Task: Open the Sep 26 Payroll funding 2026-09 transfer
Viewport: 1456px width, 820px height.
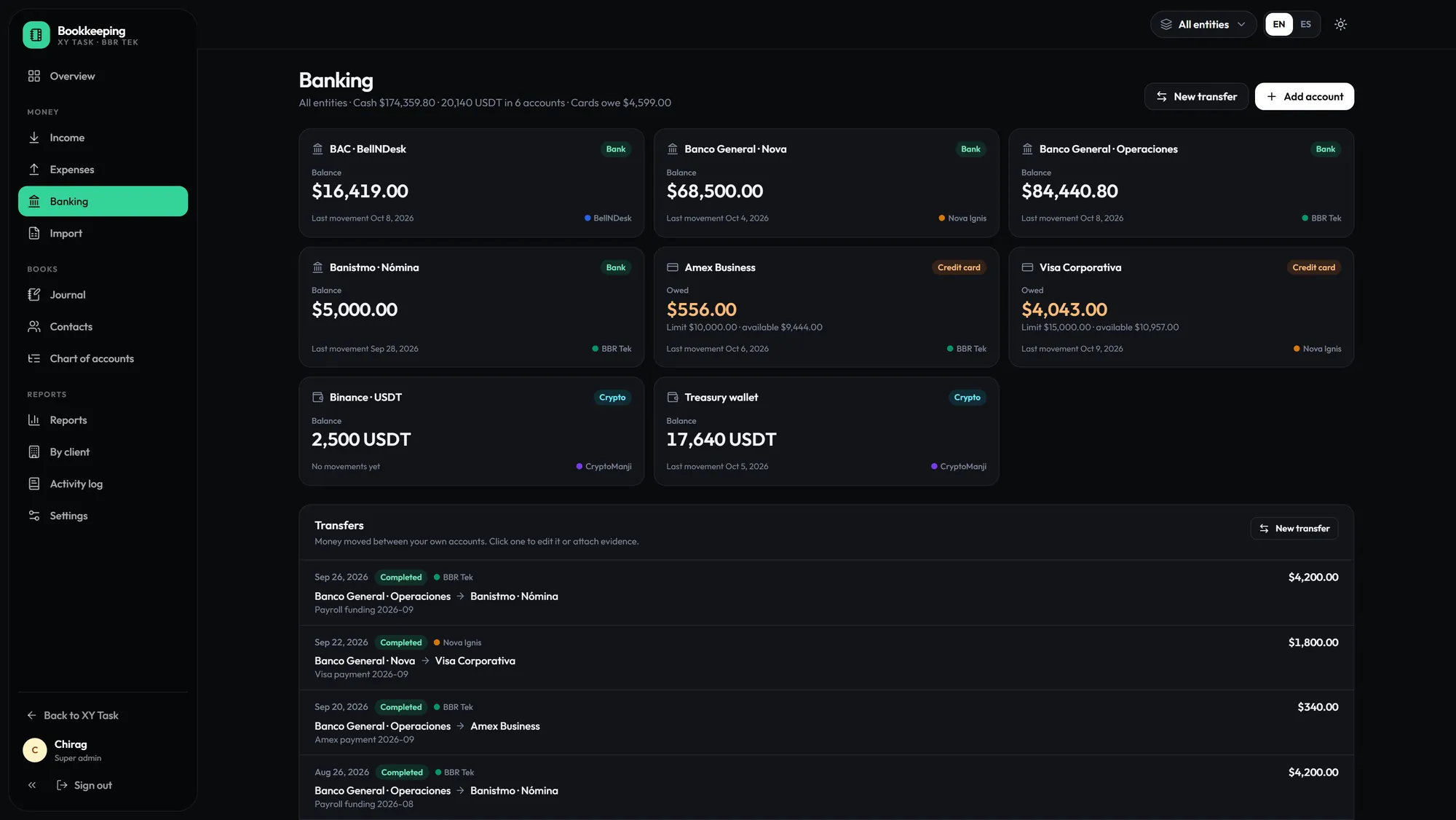Action: pos(826,594)
